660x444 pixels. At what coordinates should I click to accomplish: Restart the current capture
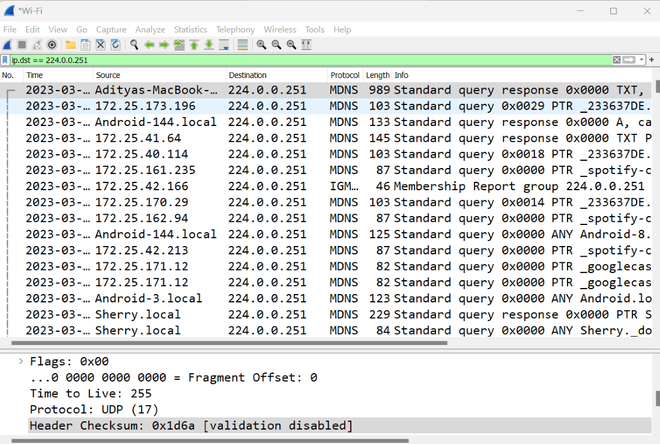click(37, 45)
